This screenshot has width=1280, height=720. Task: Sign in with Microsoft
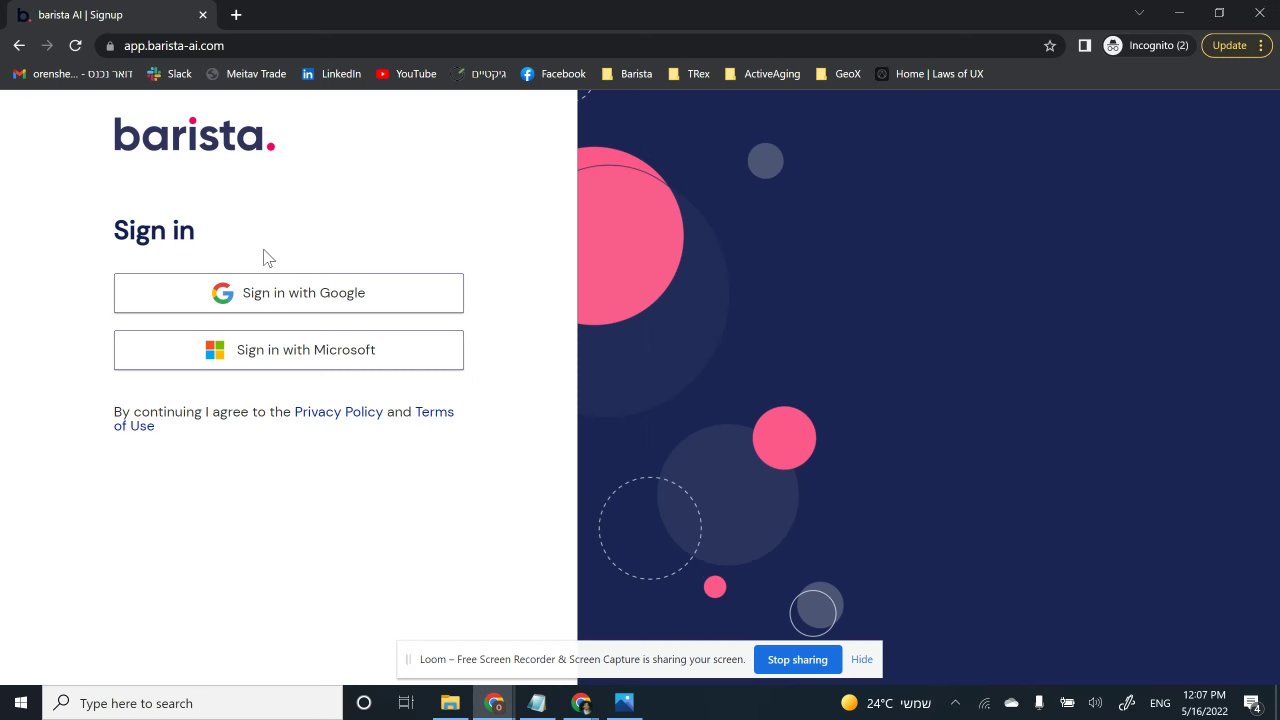point(289,350)
